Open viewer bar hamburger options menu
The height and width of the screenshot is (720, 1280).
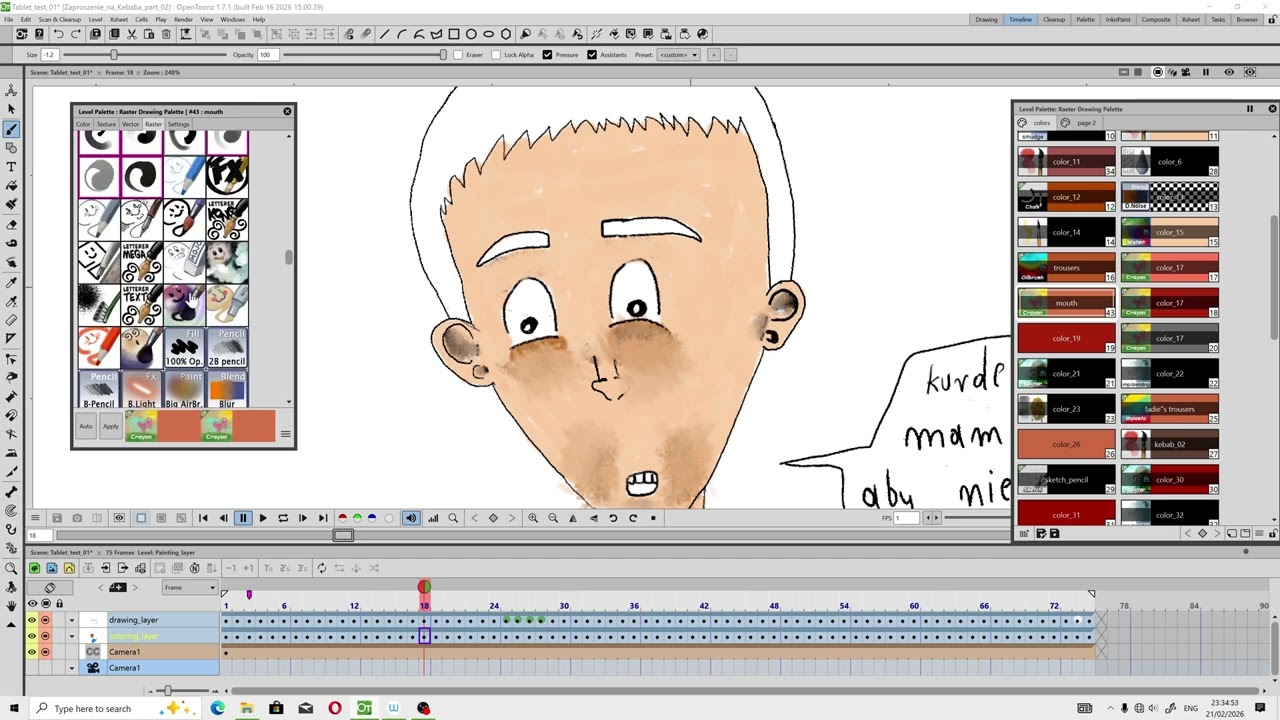click(35, 518)
